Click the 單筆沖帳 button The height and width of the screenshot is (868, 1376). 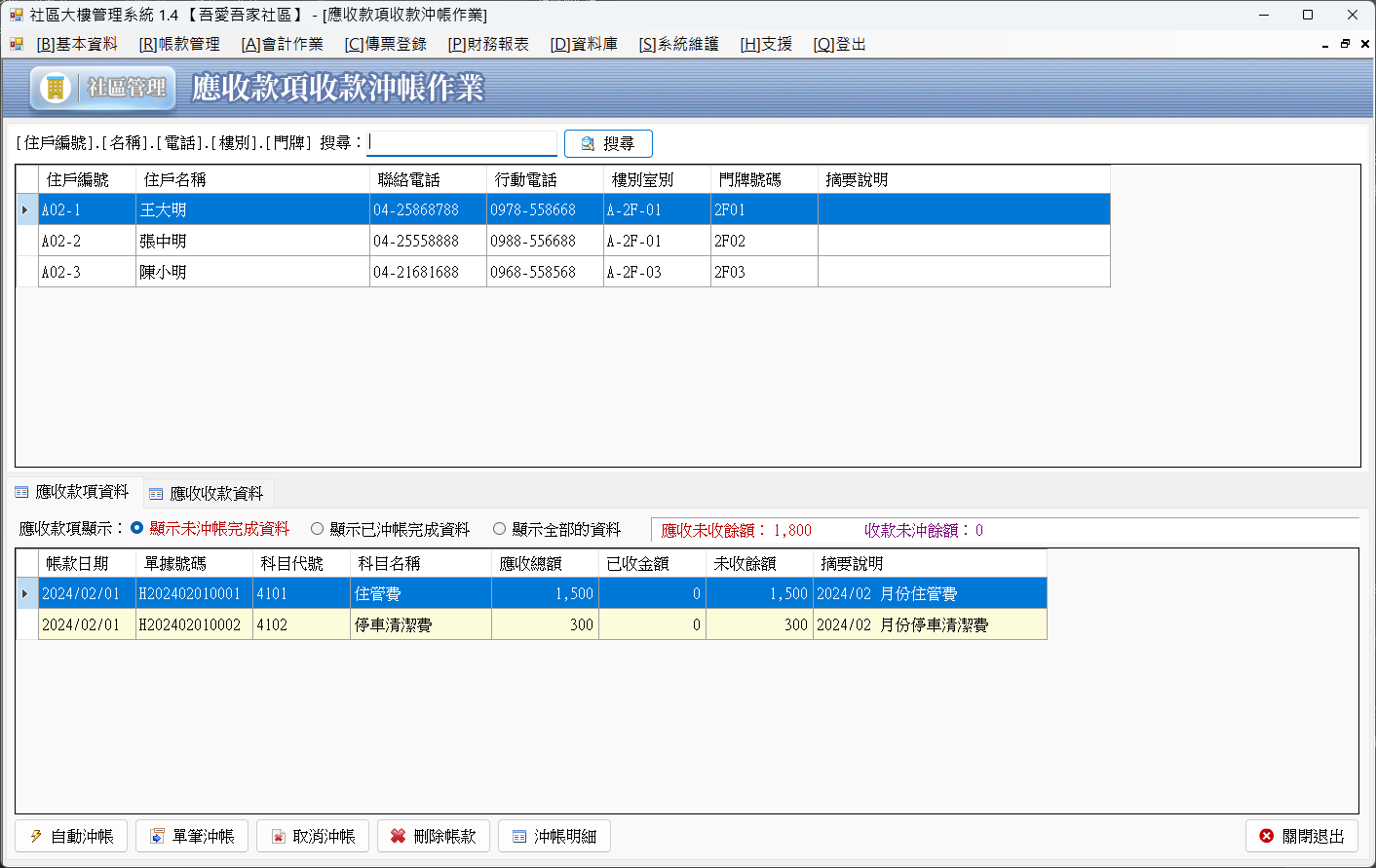192,836
